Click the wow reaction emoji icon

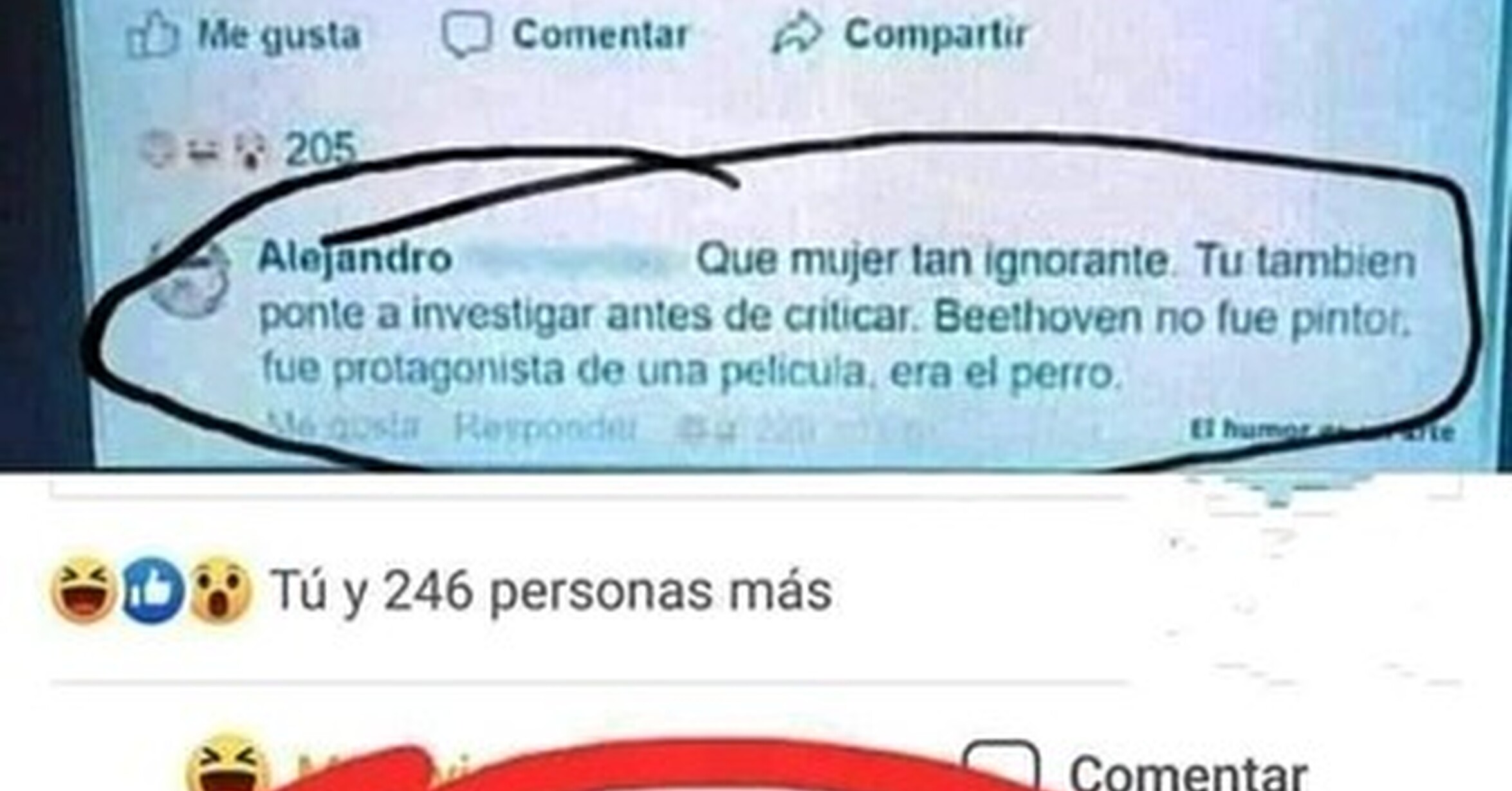220,590
